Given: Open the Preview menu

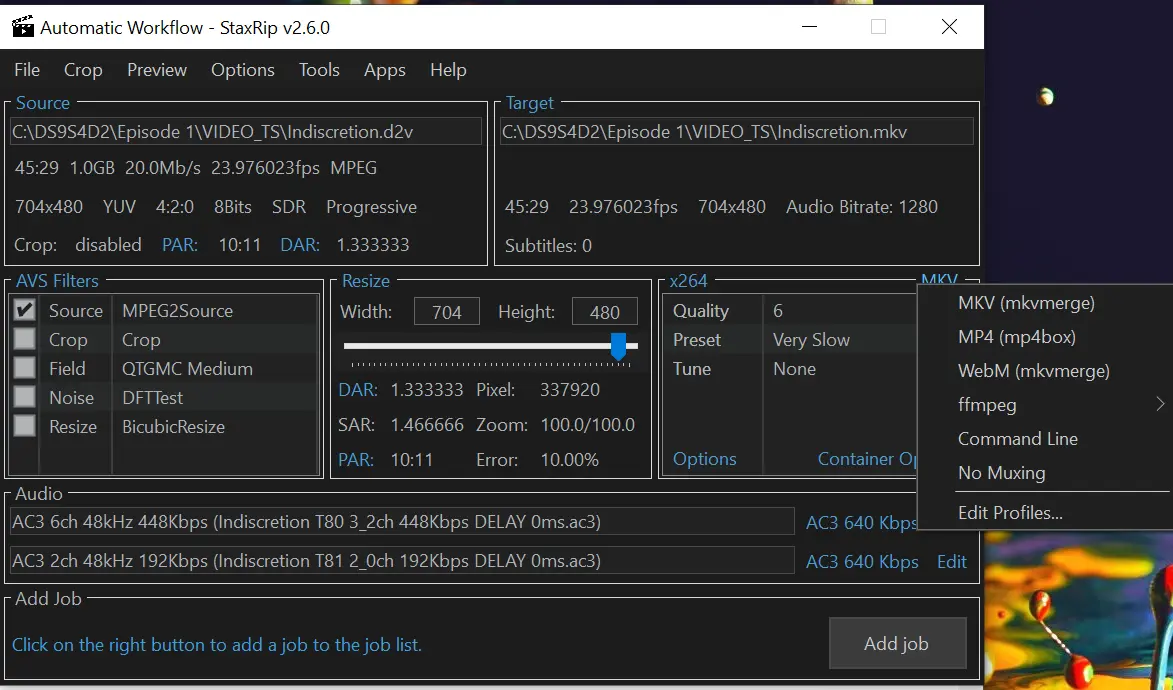Looking at the screenshot, I should 157,70.
